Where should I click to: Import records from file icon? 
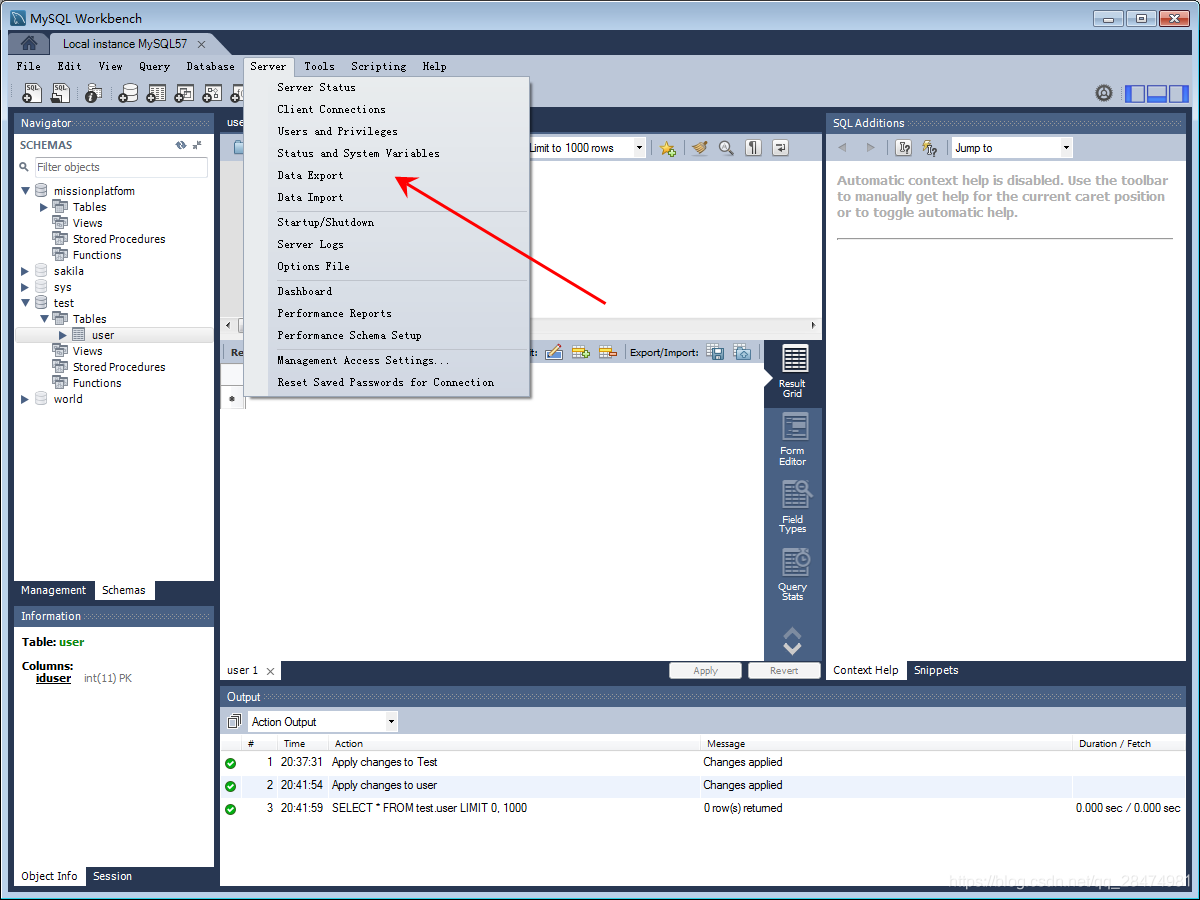(x=742, y=352)
